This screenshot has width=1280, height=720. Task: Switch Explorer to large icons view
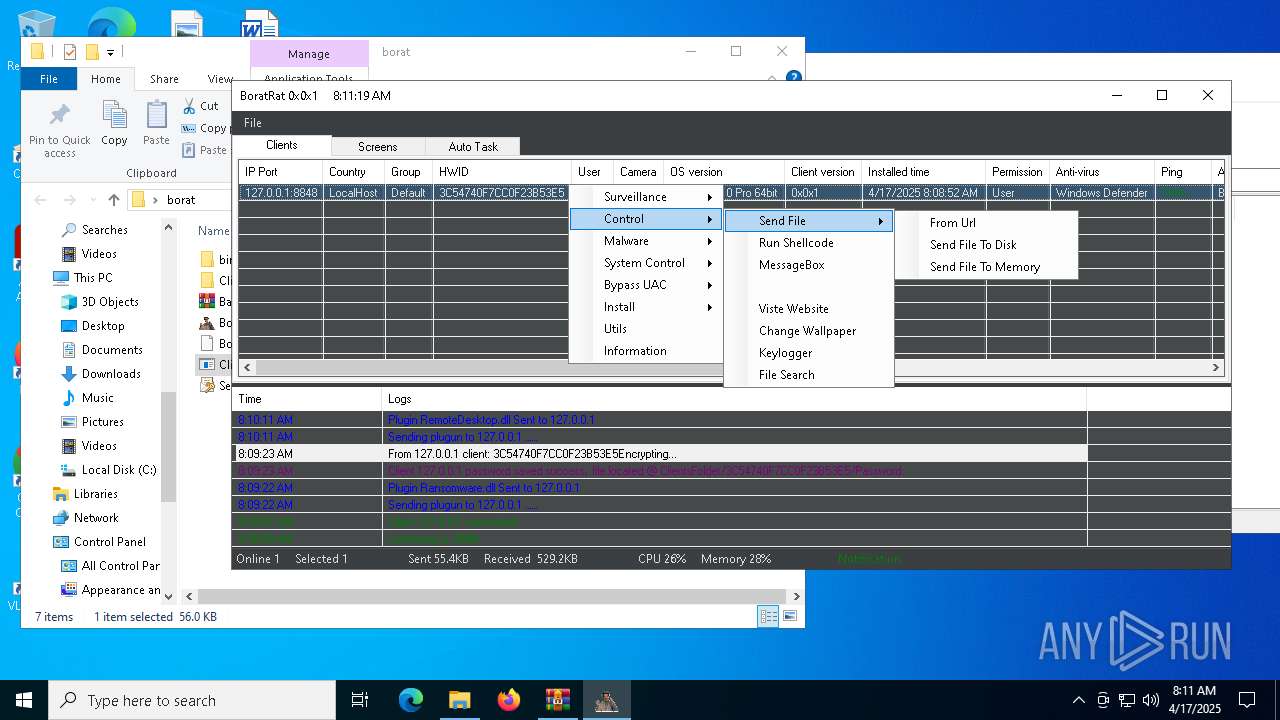pyautogui.click(x=790, y=617)
